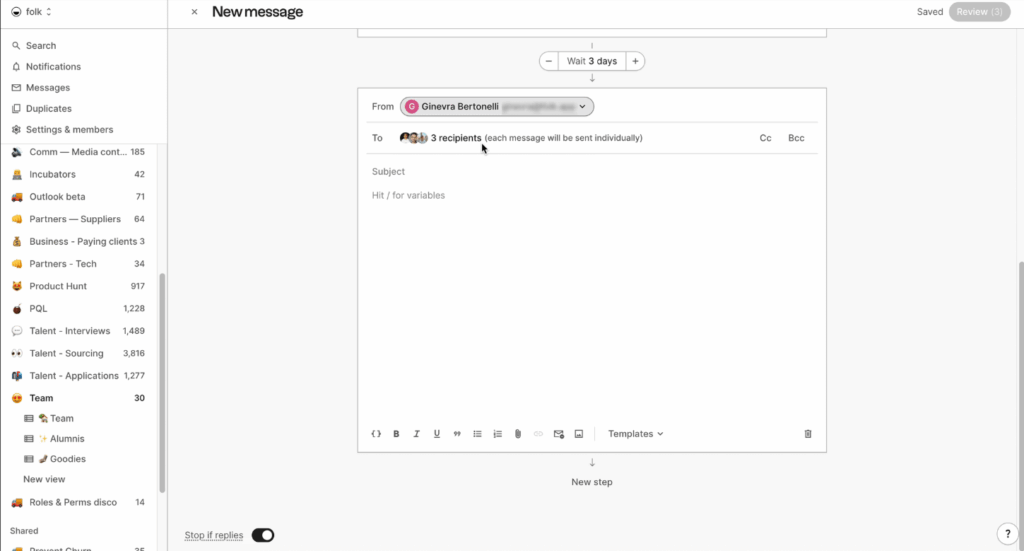
Task: Decrease the wait time with the minus button
Action: coord(549,61)
